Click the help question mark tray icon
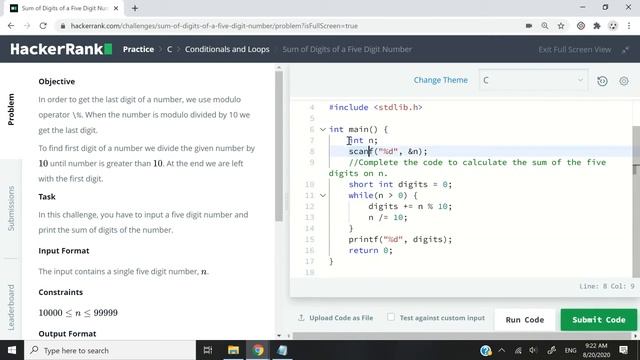 pyautogui.click(x=486, y=350)
